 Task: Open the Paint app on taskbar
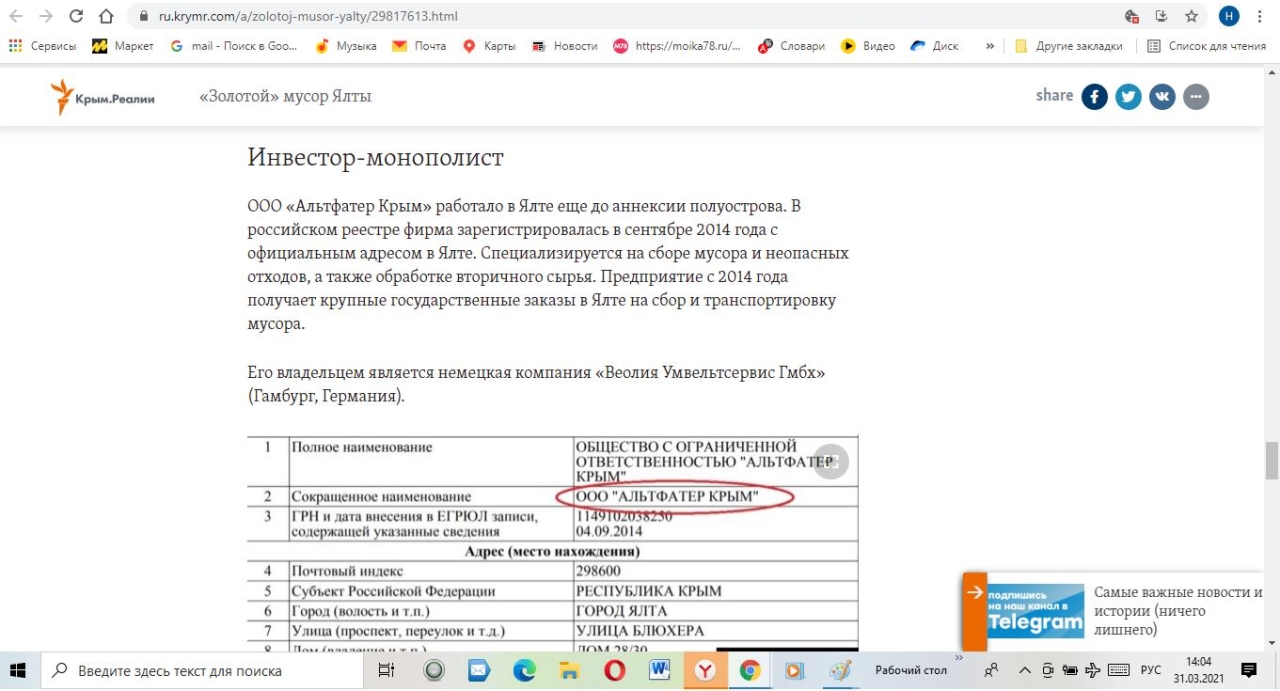pyautogui.click(x=840, y=671)
